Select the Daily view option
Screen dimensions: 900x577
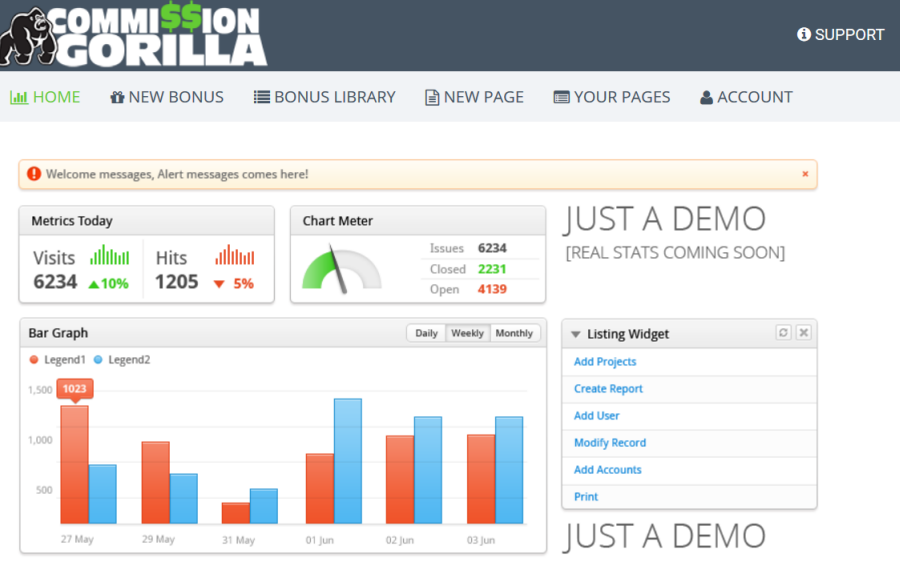[x=426, y=333]
